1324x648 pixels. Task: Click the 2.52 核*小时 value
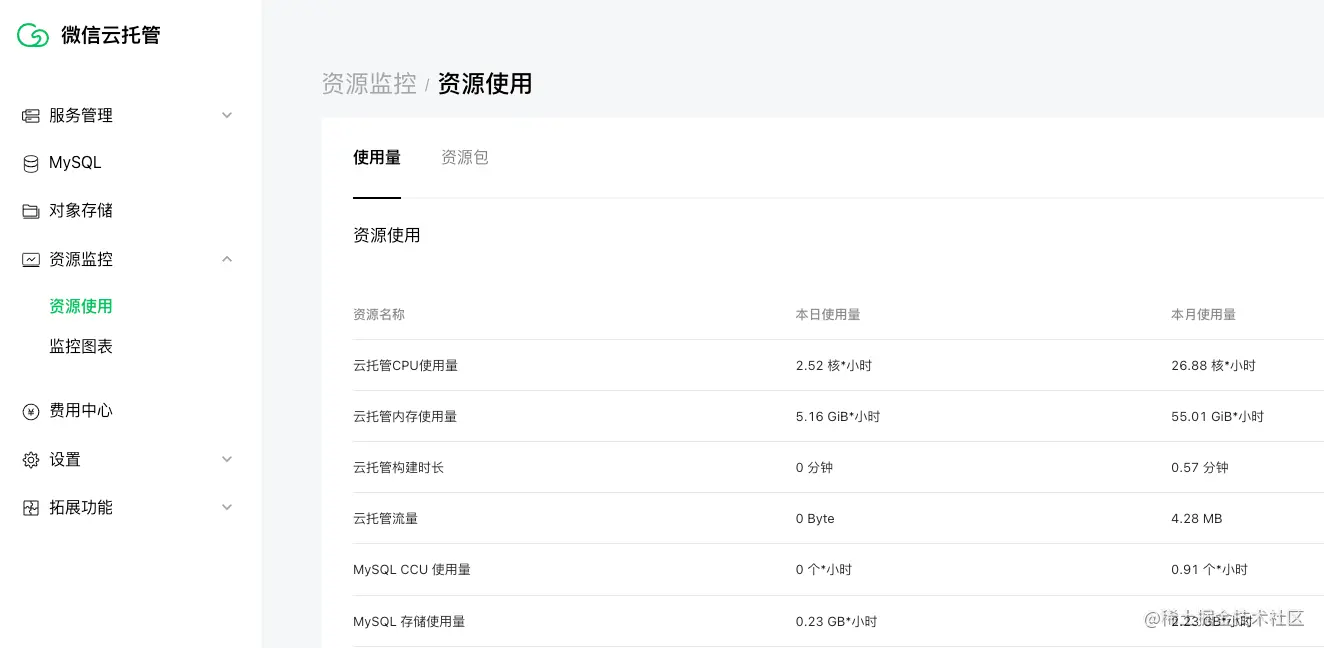[x=834, y=365]
